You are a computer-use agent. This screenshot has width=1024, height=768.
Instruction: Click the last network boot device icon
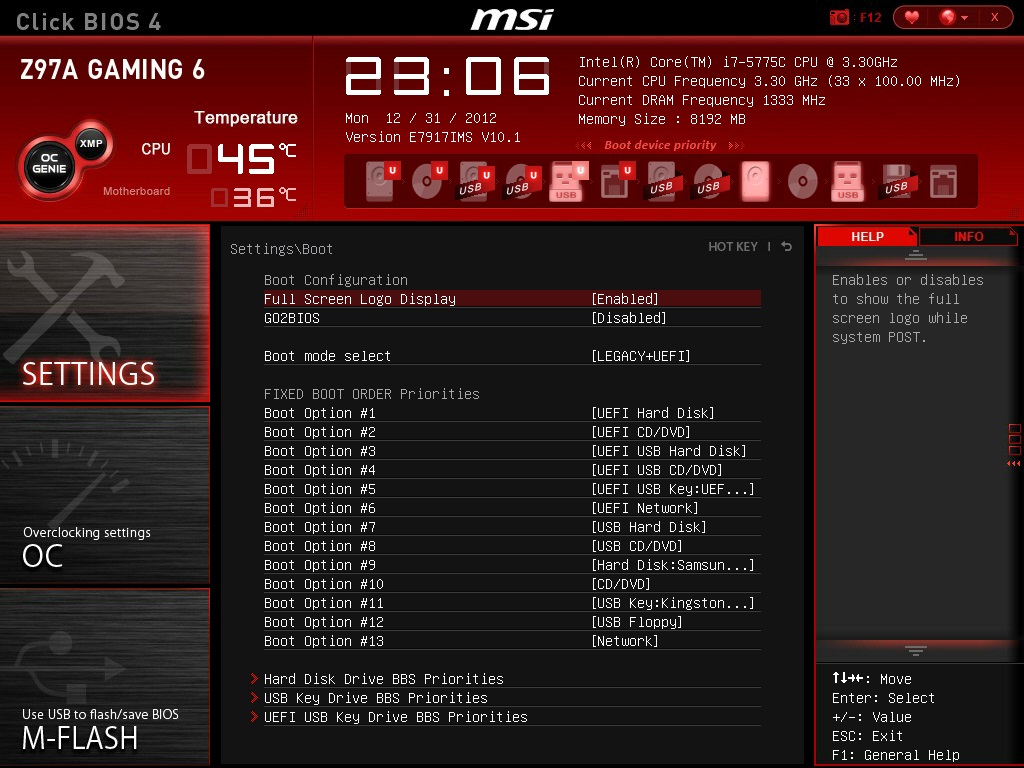[943, 182]
